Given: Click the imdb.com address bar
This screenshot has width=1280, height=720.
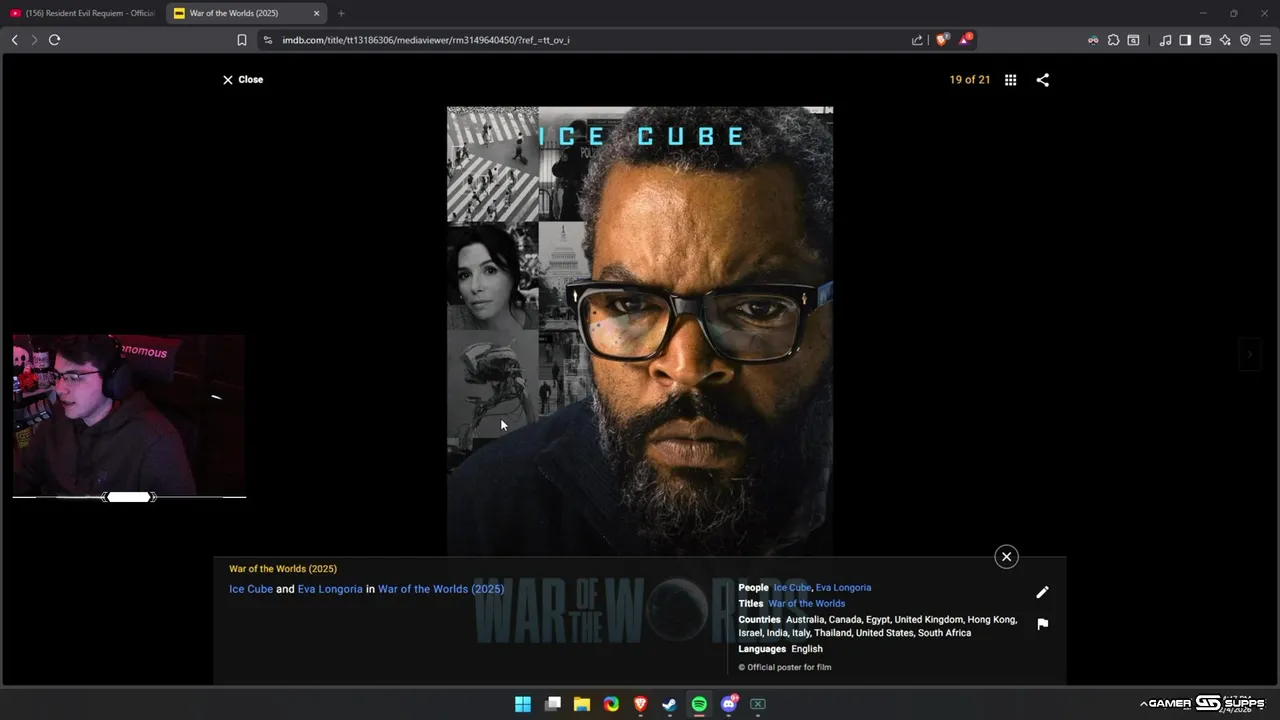Looking at the screenshot, I should 586,40.
